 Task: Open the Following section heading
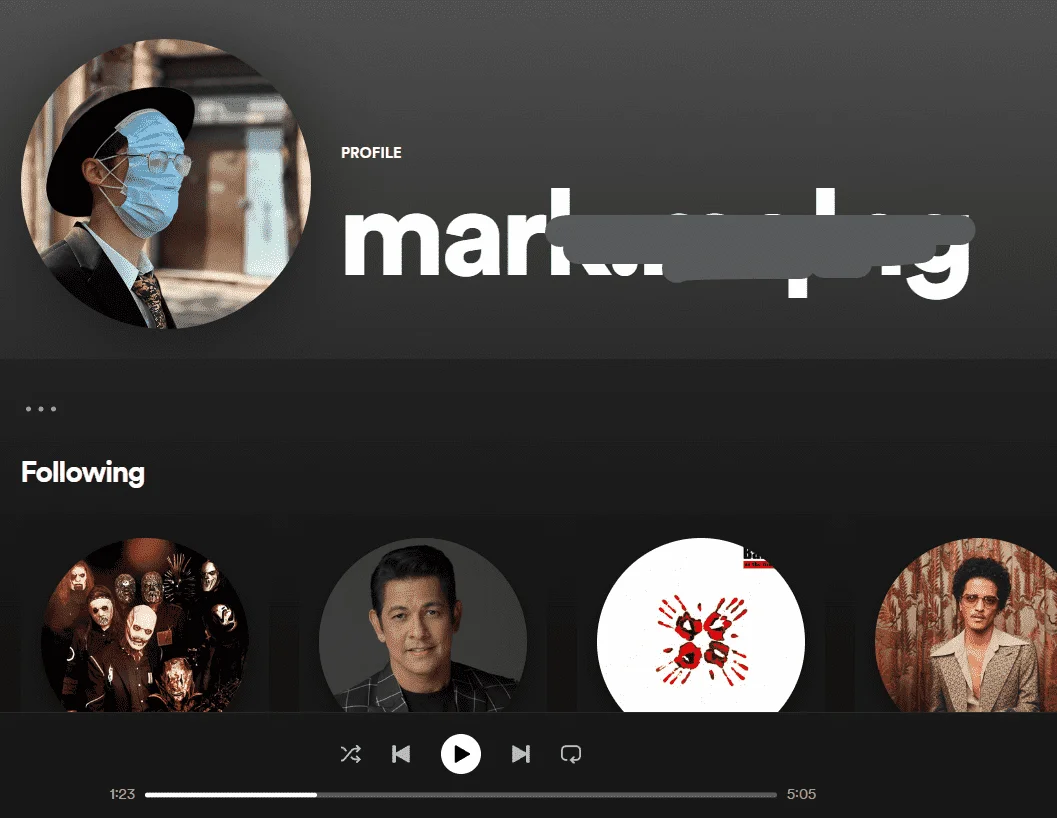point(83,472)
